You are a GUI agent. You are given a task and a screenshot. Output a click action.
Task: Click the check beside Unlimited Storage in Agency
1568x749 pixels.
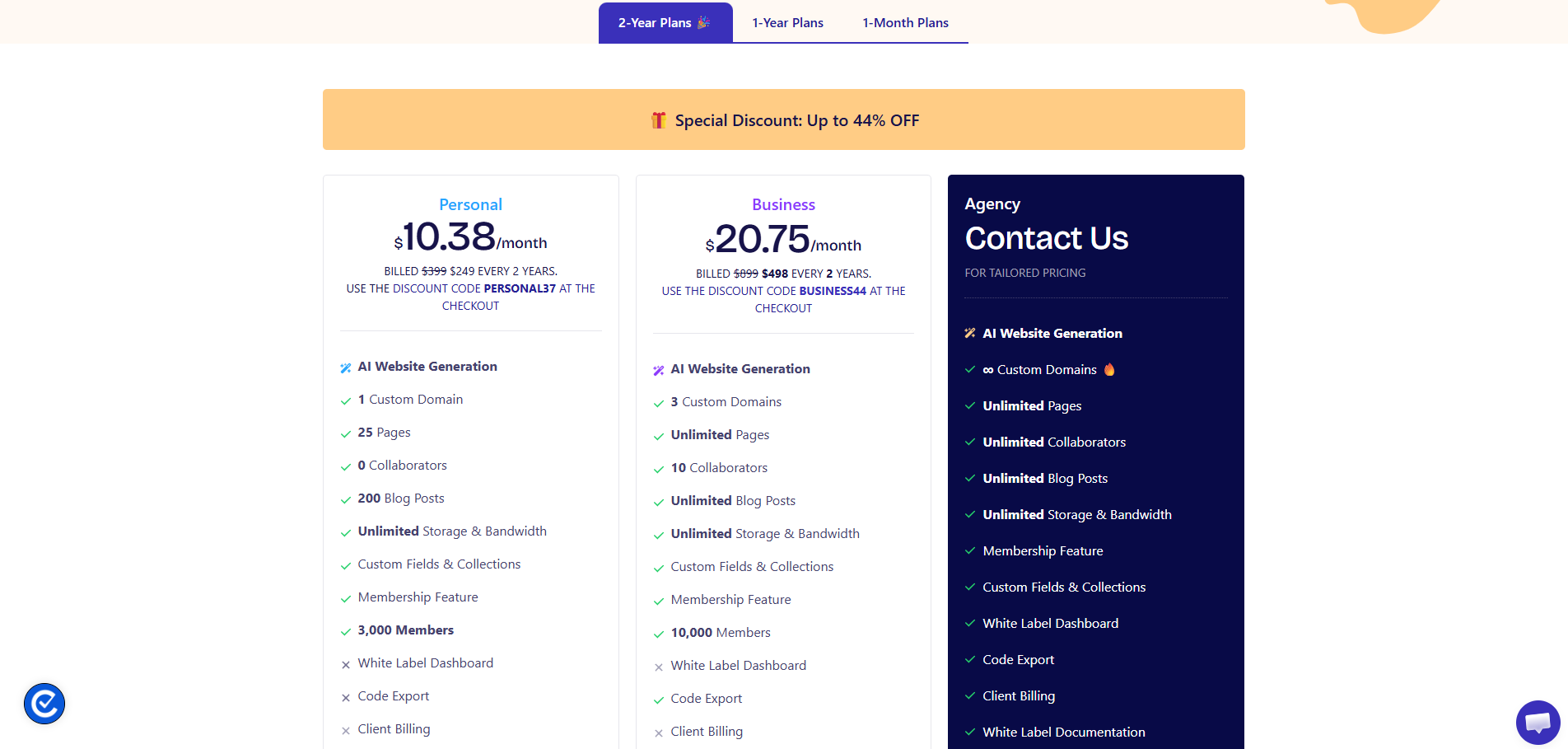[x=970, y=514]
